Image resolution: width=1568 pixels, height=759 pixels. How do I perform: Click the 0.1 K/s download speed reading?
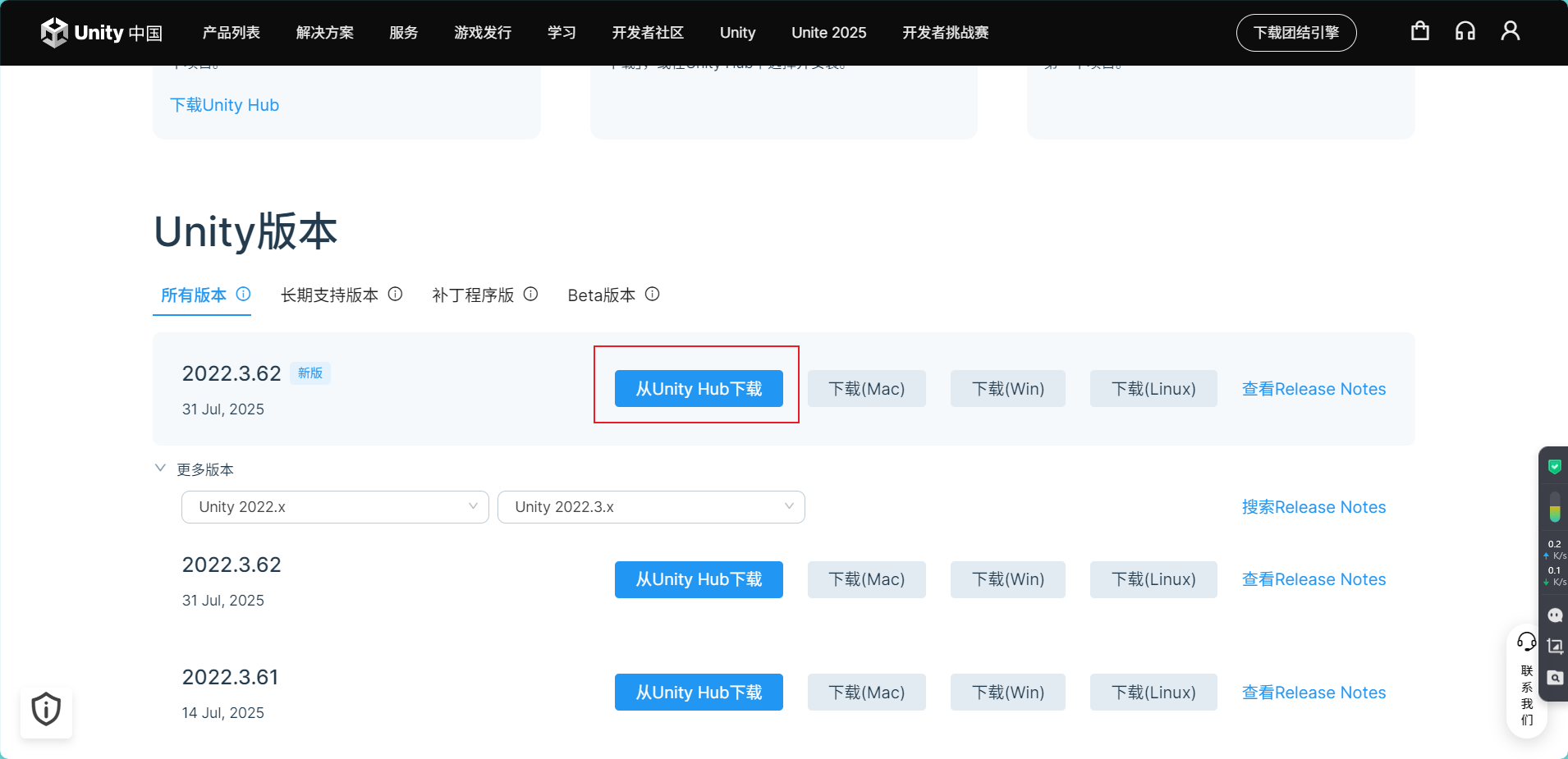pyautogui.click(x=1555, y=576)
